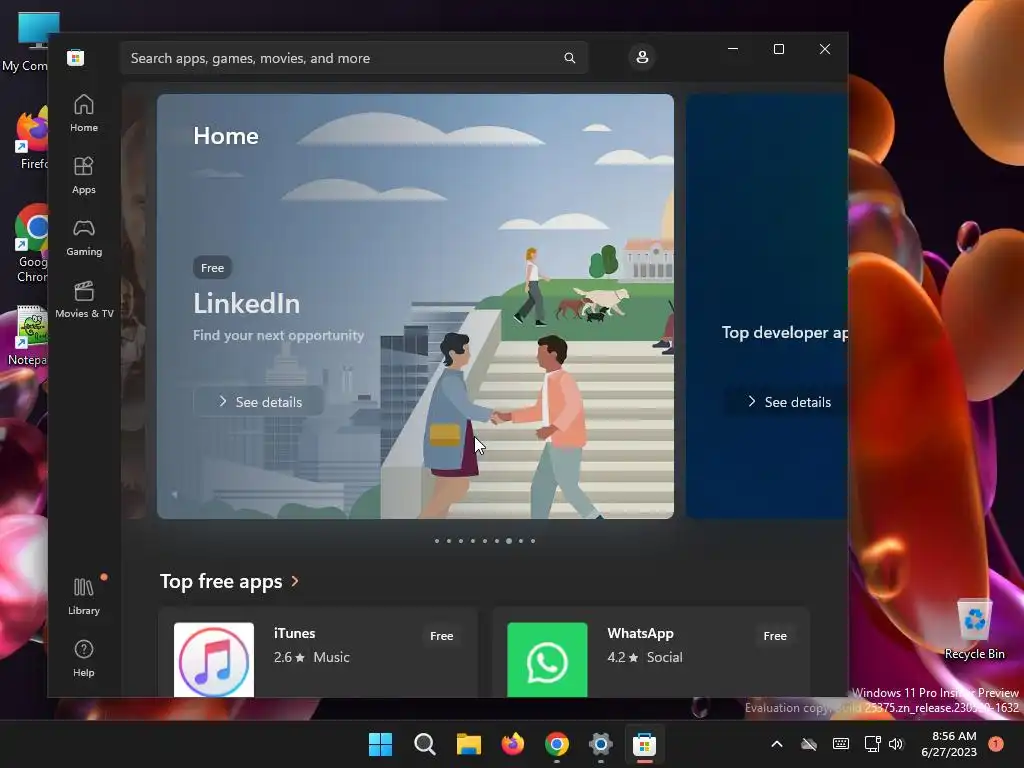Screen dimensions: 1024x768
Task: Select the last carousel page dot
Action: [533, 541]
